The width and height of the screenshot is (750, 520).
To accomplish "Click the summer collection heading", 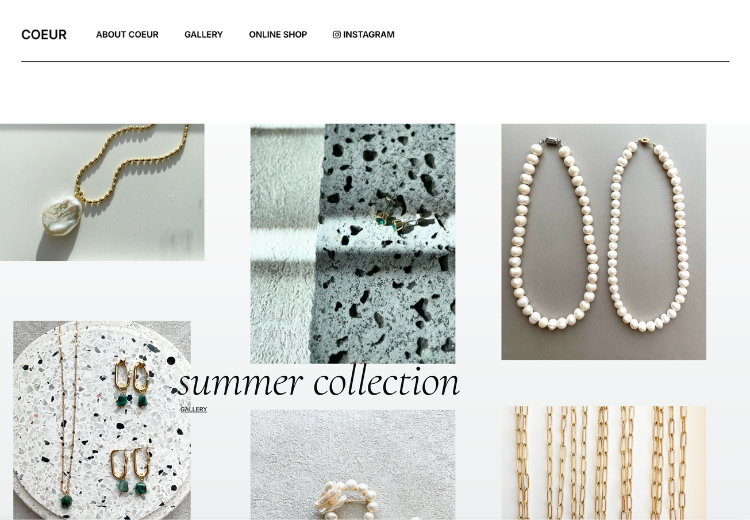I will click(319, 382).
